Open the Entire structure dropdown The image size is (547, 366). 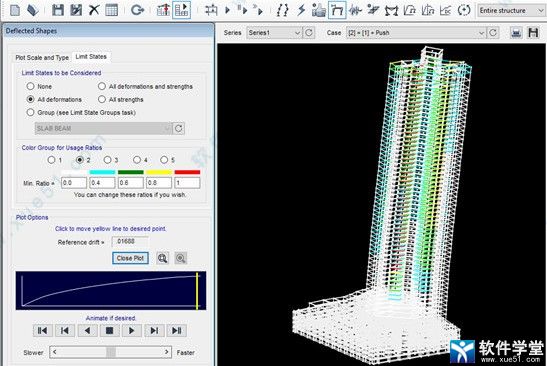click(511, 10)
